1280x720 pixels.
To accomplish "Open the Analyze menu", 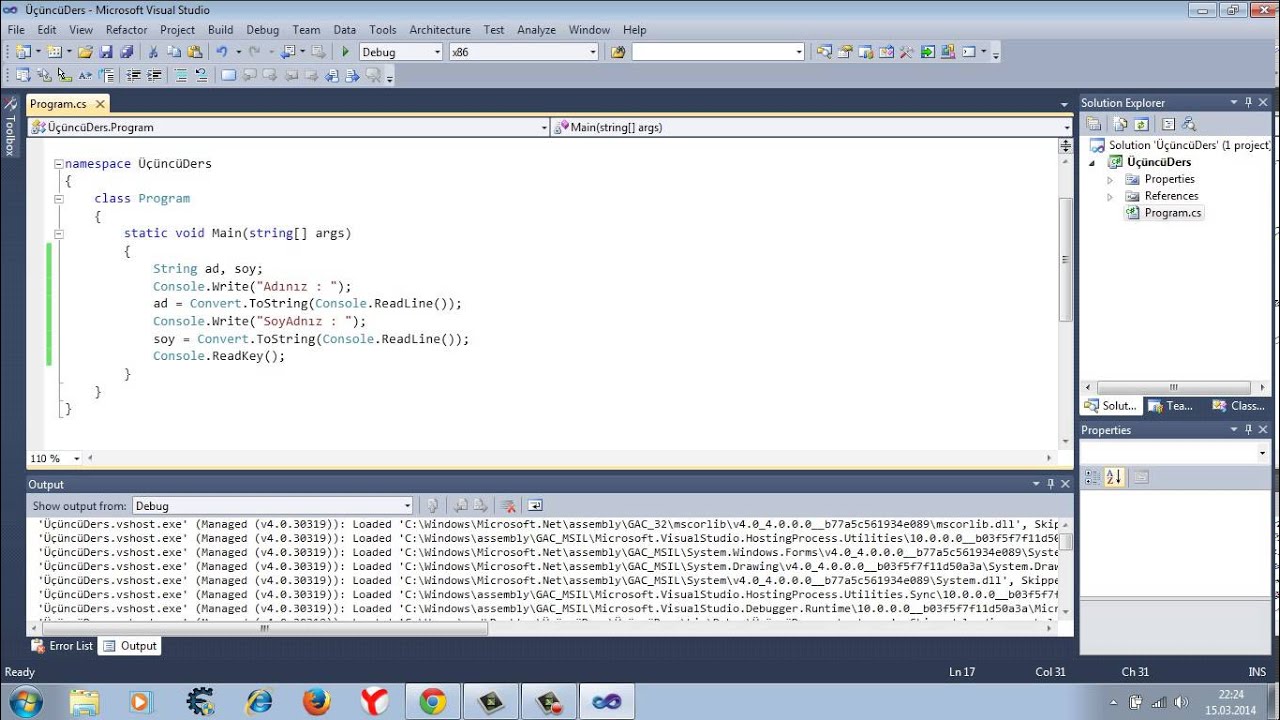I will click(537, 29).
